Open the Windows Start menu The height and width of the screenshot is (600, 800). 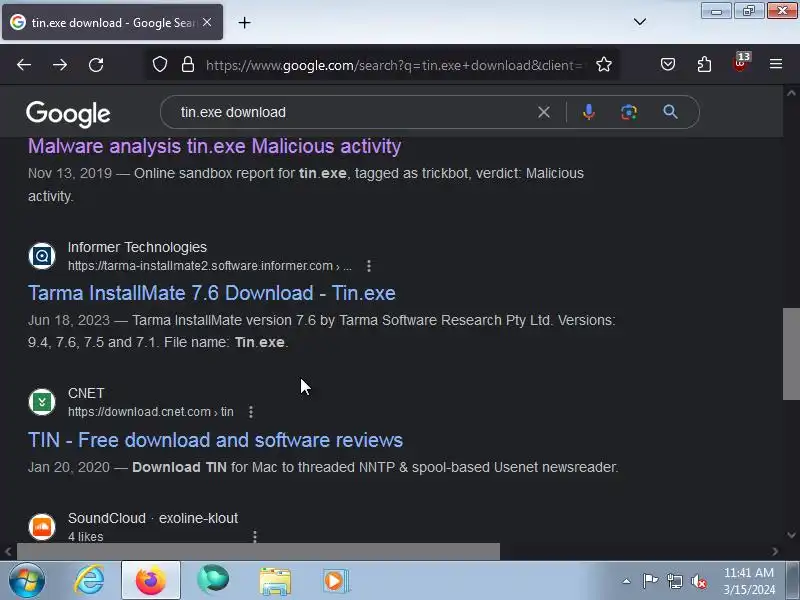point(27,581)
